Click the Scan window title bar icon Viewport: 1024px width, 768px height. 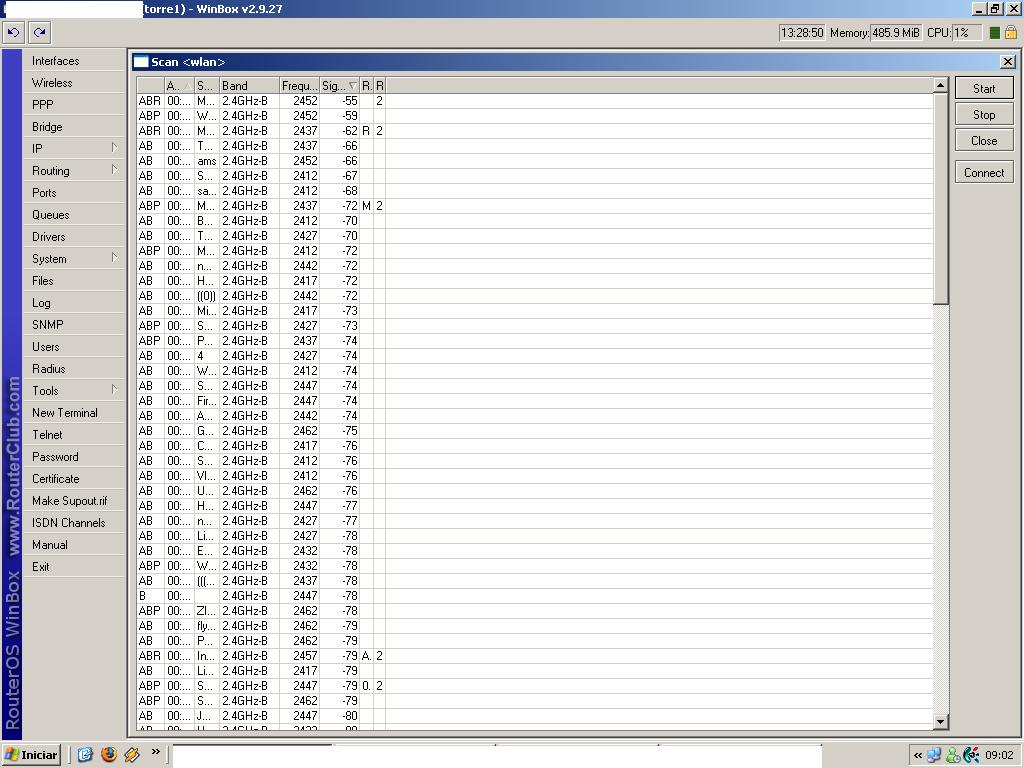pyautogui.click(x=140, y=62)
